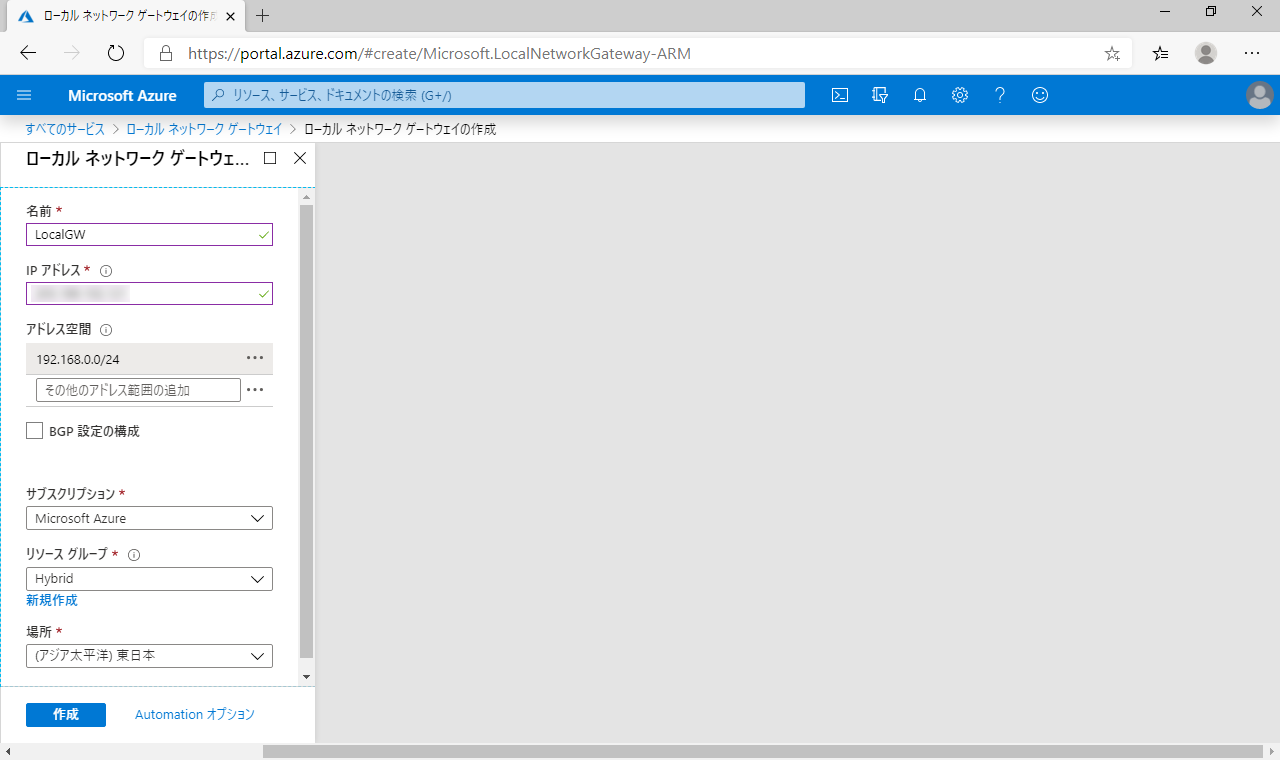This screenshot has width=1280, height=760.
Task: View site lock information
Action: point(166,53)
